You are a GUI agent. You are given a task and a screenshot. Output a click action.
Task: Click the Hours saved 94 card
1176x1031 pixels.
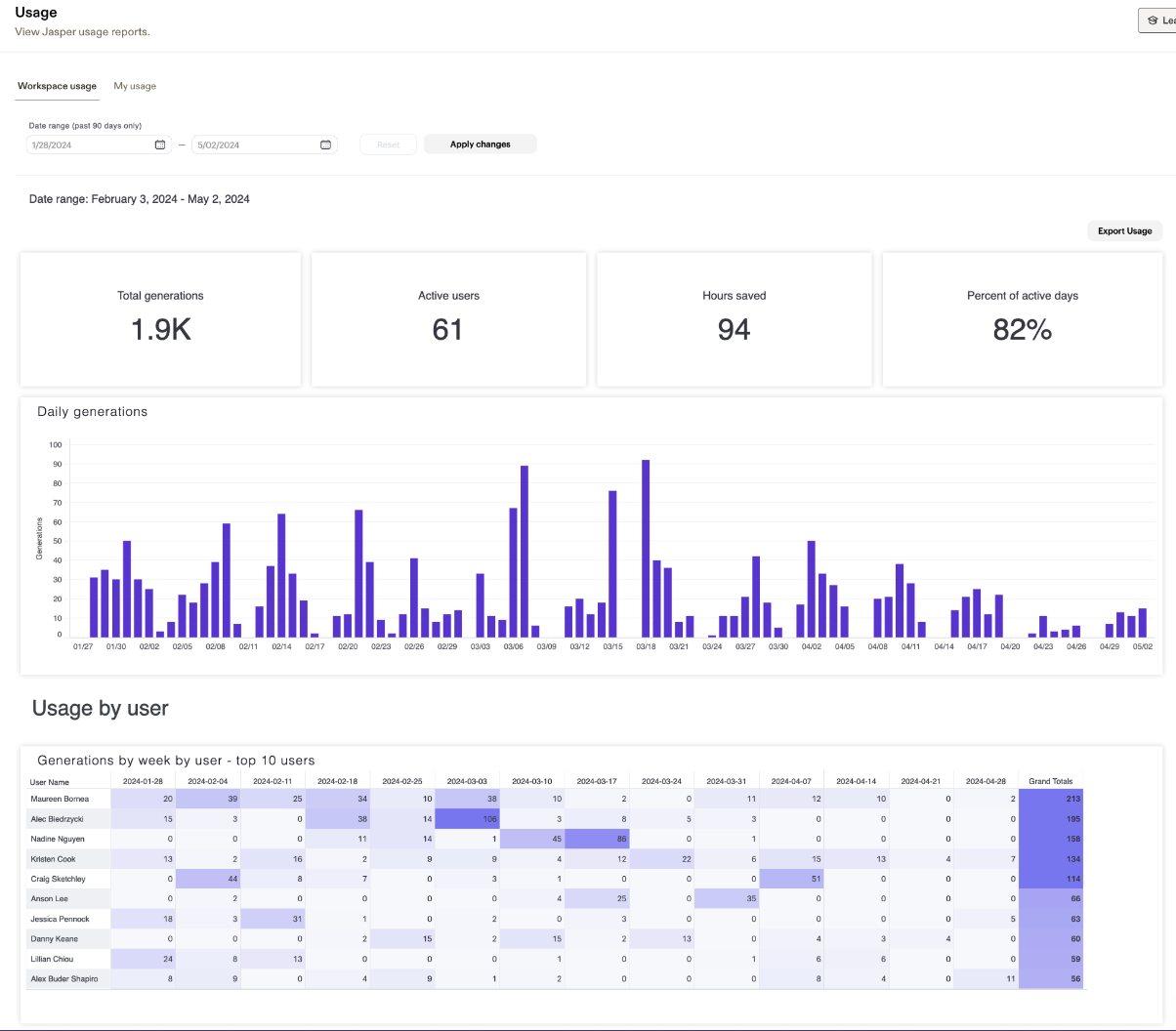pyautogui.click(x=734, y=319)
